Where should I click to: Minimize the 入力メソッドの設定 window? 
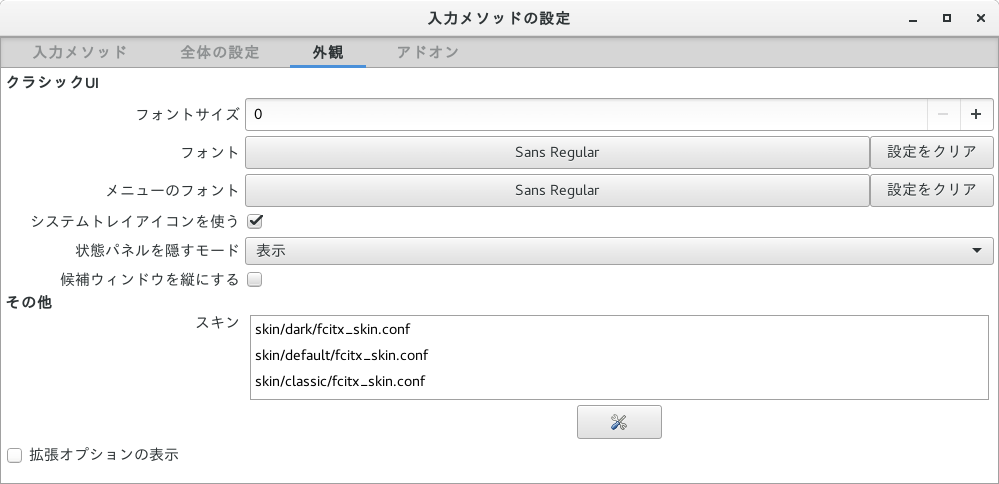913,19
